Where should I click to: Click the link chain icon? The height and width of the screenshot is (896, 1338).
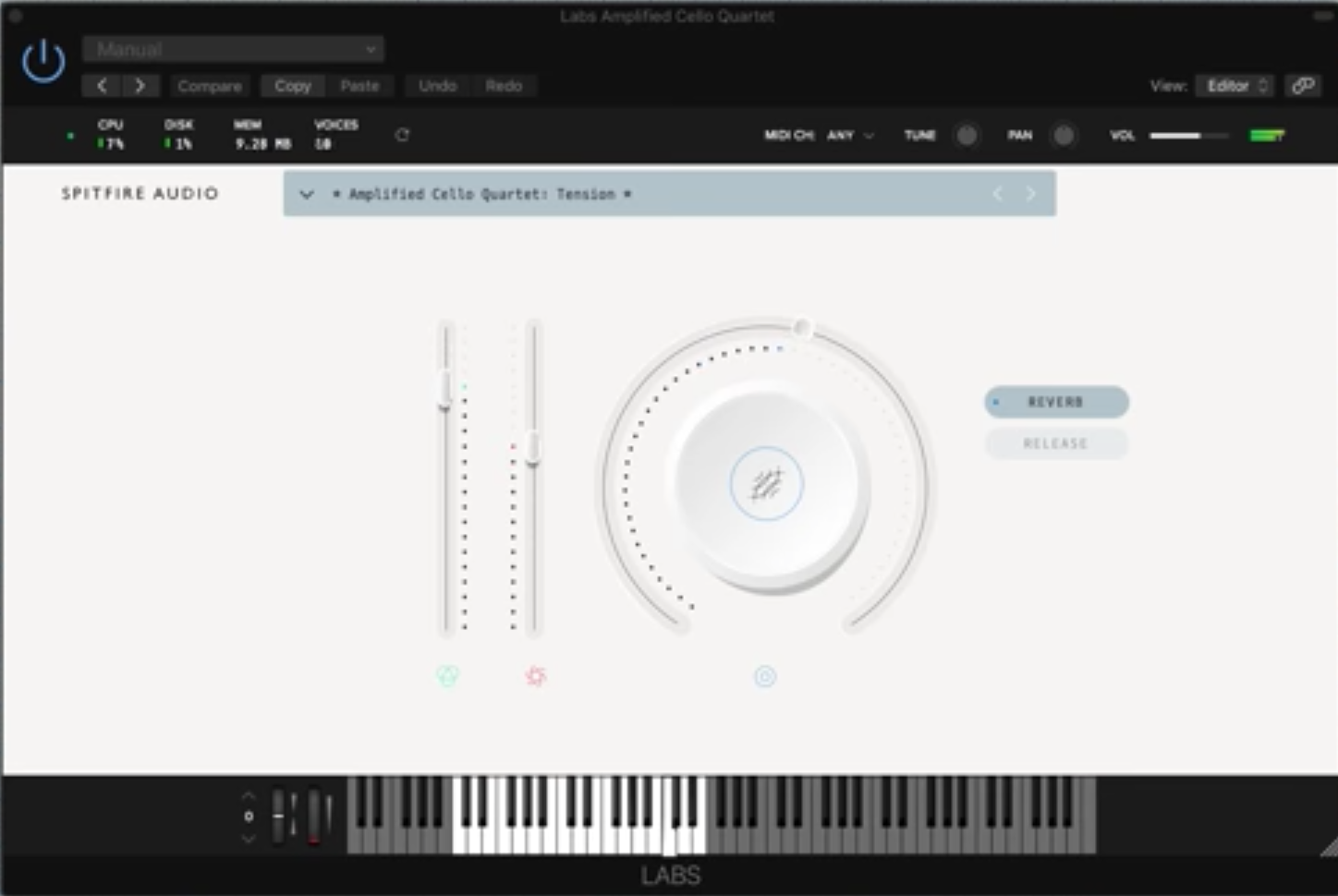[1303, 86]
